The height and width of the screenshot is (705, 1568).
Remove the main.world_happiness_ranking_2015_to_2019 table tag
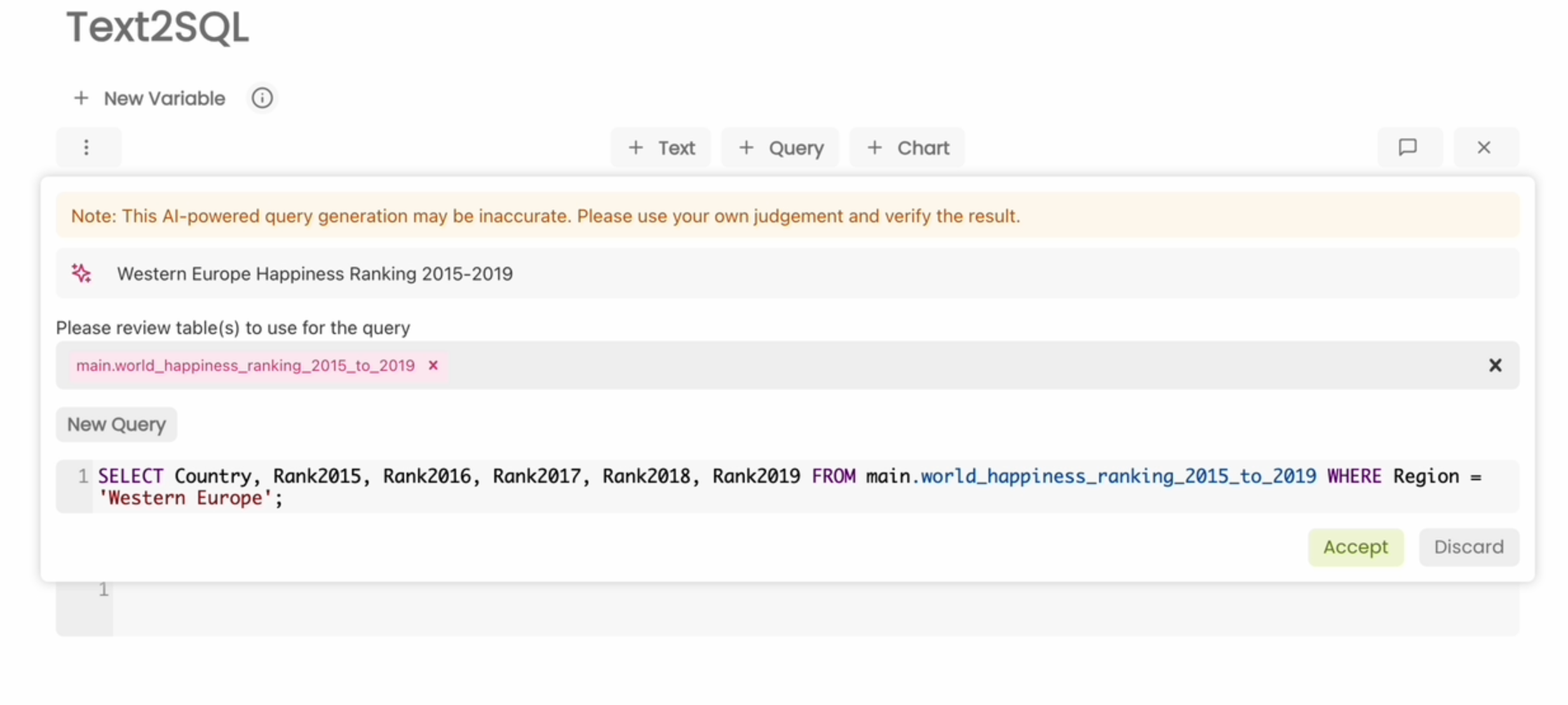click(433, 365)
